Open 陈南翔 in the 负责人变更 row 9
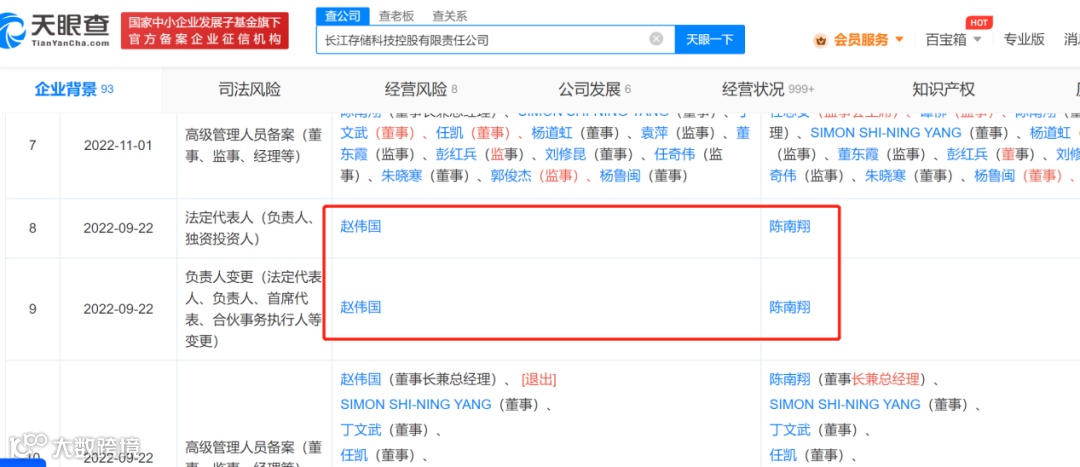The height and width of the screenshot is (467, 1080). (x=790, y=307)
